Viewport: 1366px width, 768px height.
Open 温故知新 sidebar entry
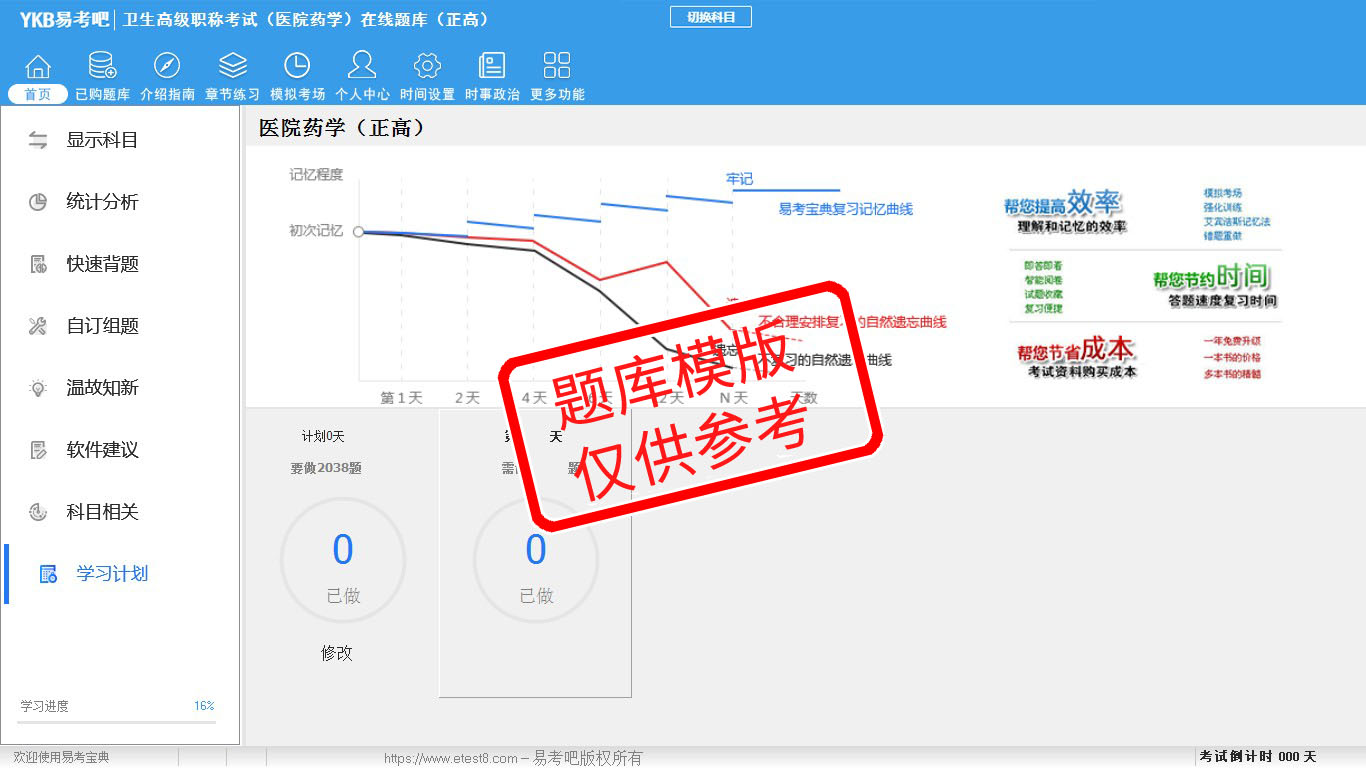point(102,388)
